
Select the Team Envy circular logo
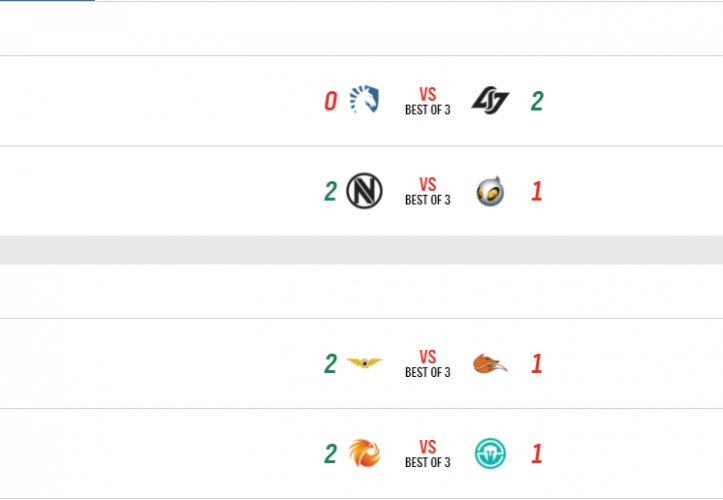pos(364,191)
